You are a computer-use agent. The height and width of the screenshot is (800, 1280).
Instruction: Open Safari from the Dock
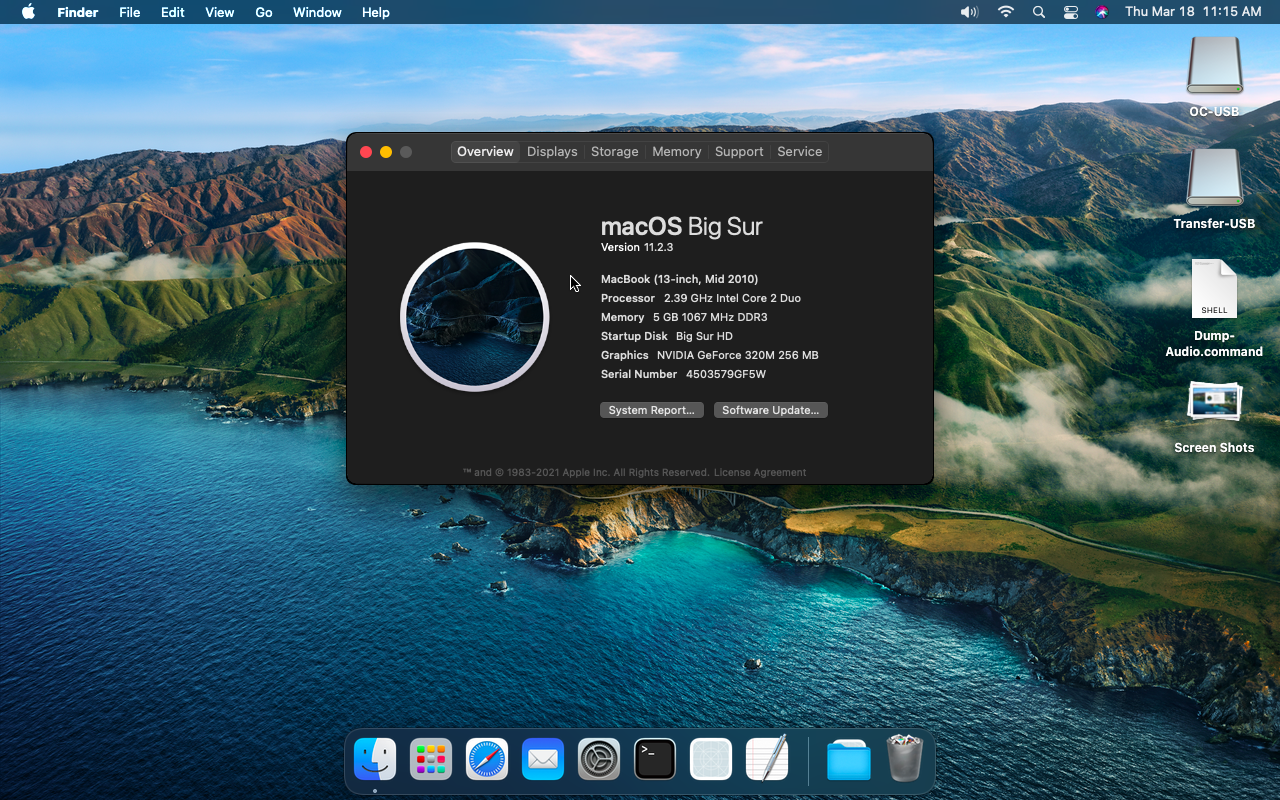(487, 760)
